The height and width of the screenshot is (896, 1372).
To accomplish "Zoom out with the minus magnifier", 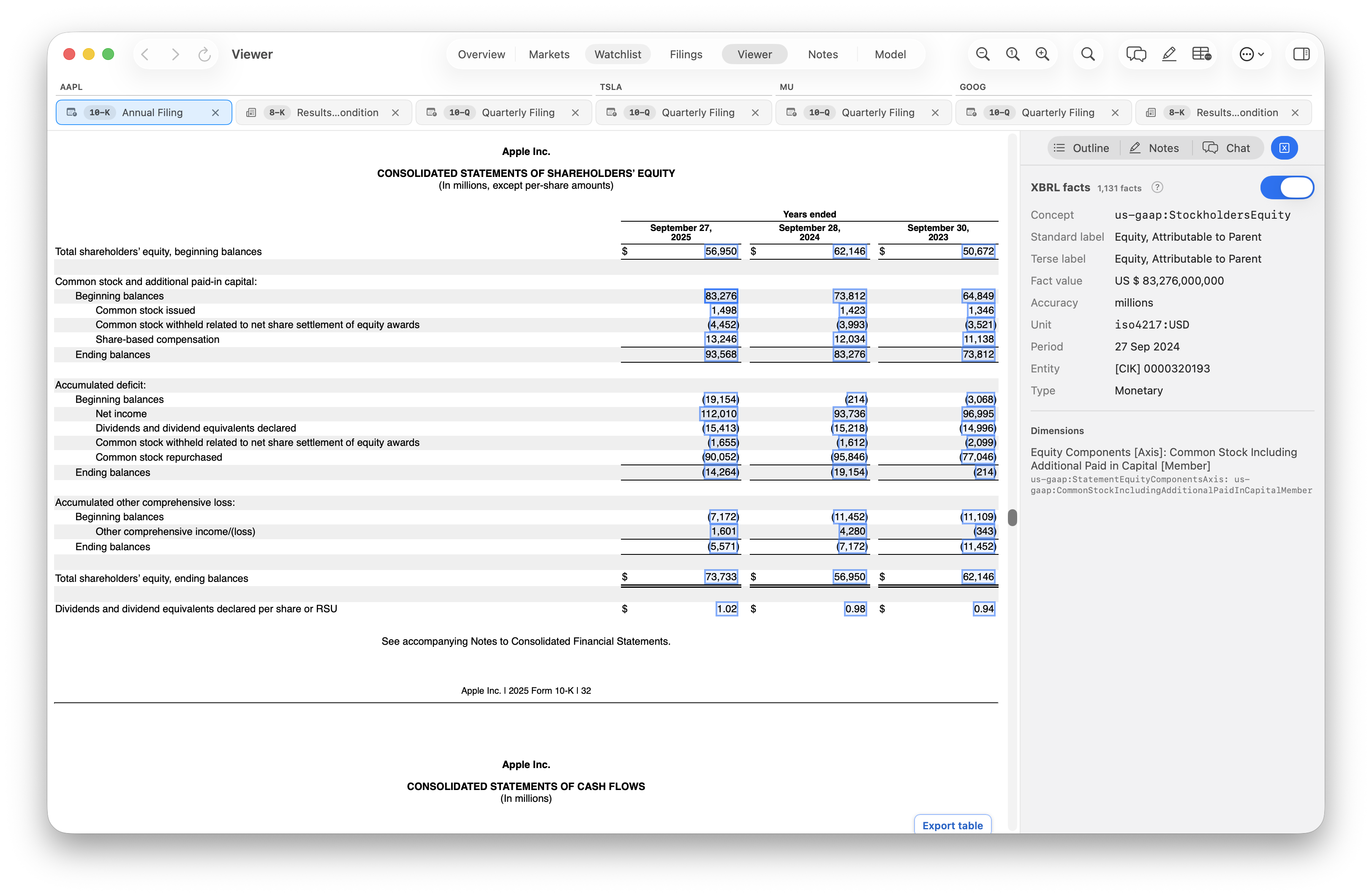I will [x=983, y=54].
